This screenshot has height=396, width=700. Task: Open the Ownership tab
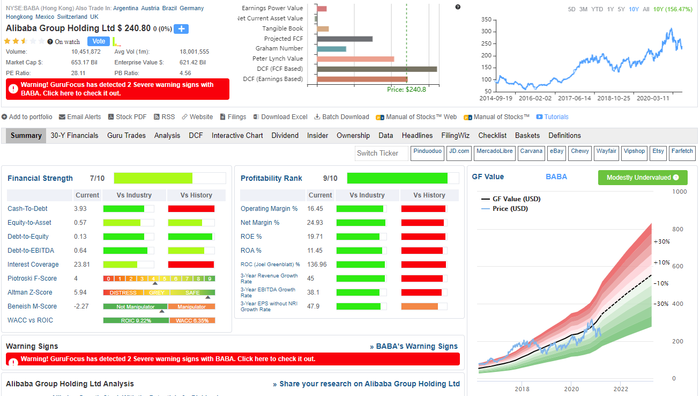(353, 136)
